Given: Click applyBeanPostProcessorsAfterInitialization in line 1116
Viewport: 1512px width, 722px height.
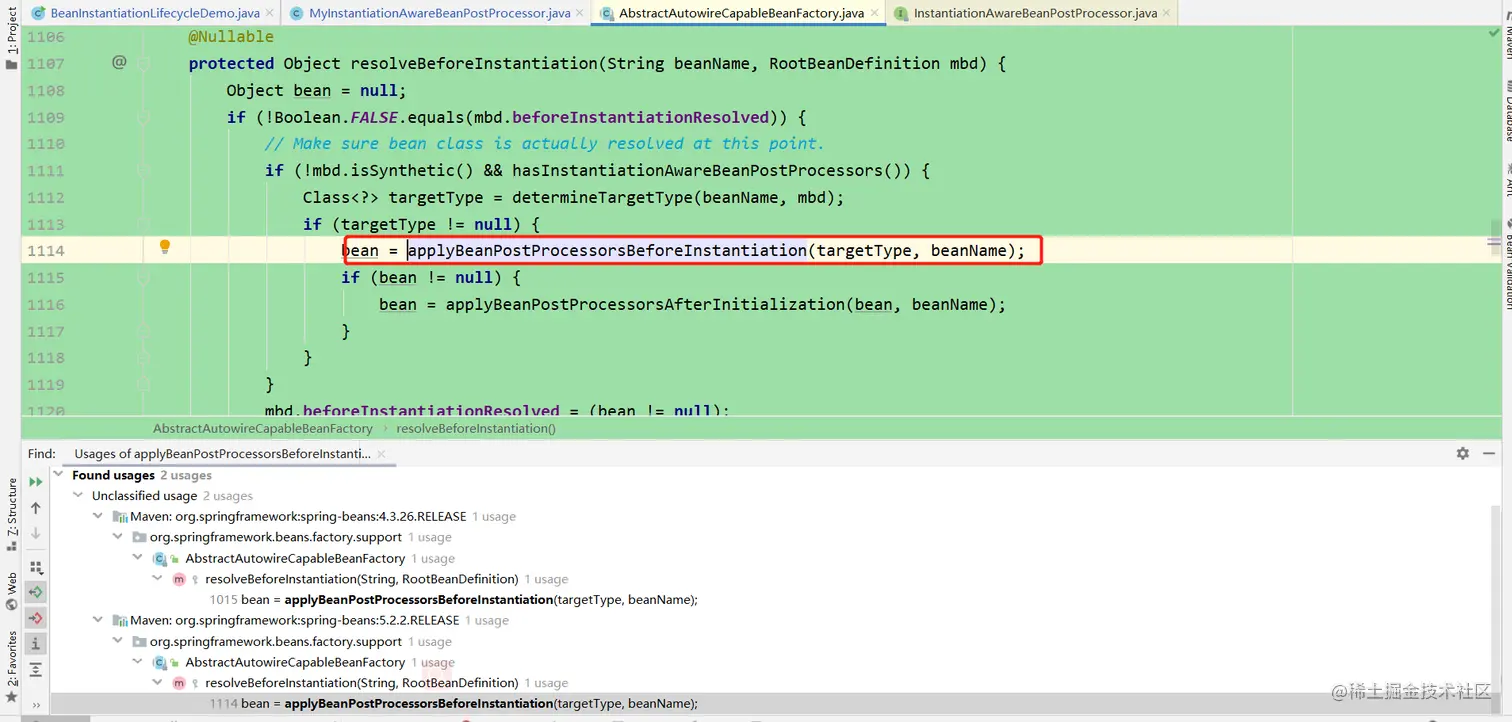Looking at the screenshot, I should click(645, 304).
